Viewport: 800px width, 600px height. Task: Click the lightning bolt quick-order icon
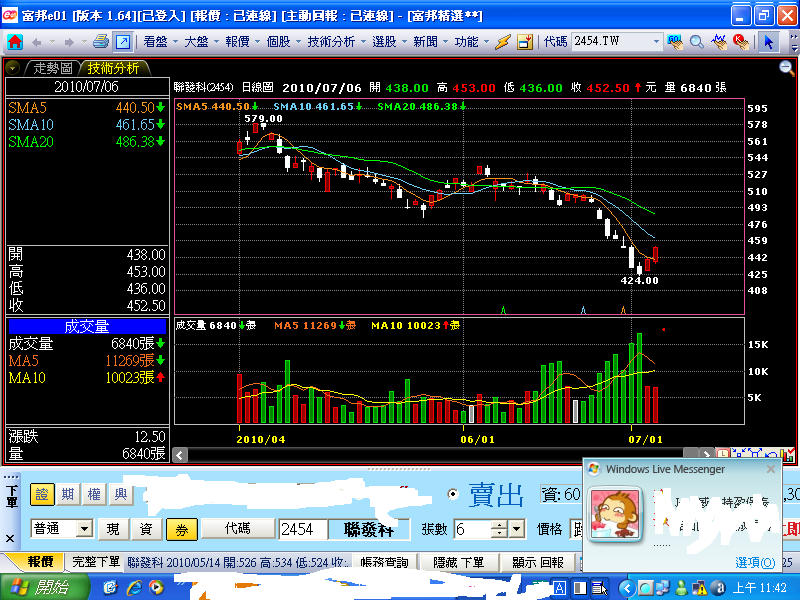503,42
